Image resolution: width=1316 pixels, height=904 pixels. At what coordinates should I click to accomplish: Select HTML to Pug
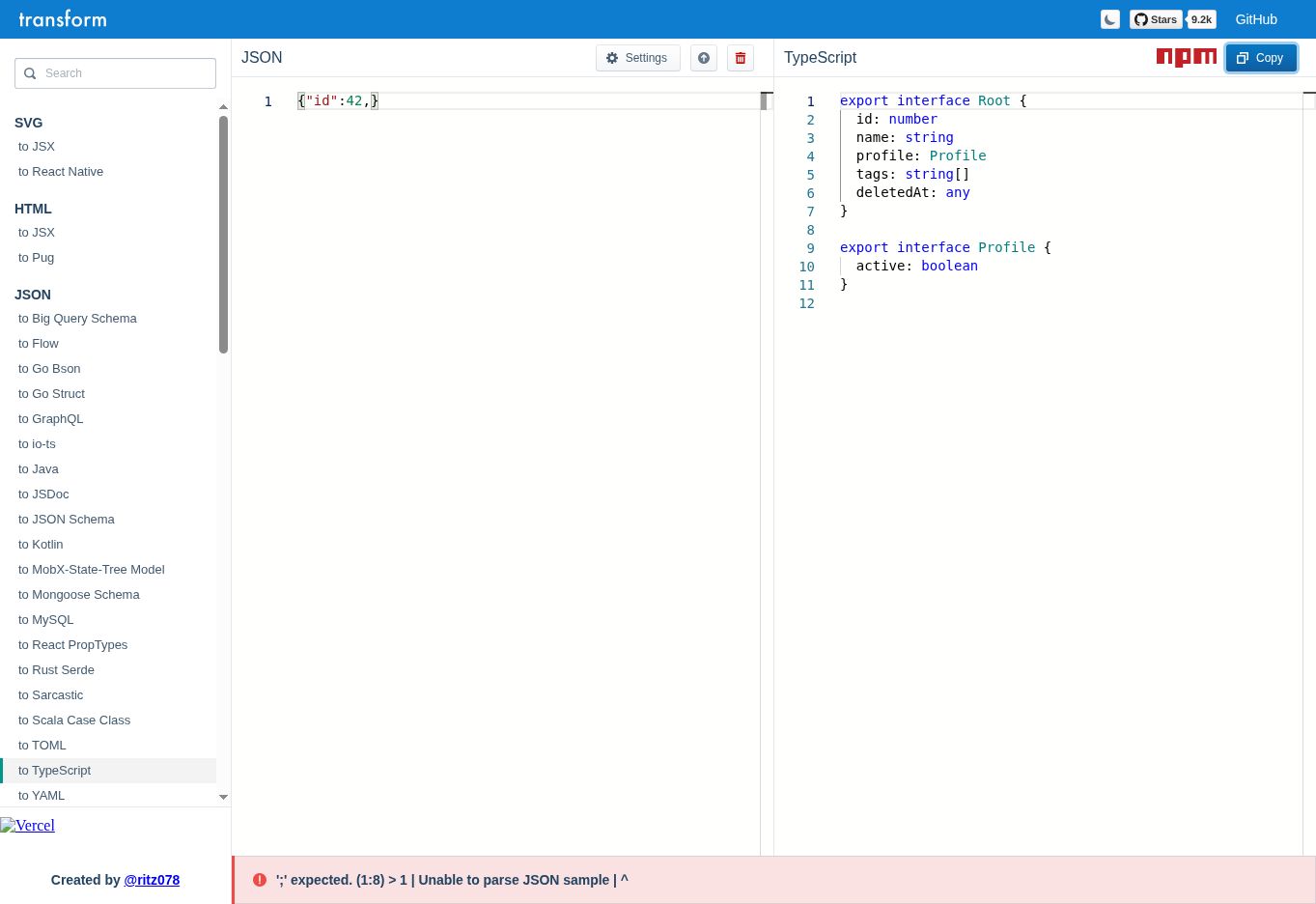(37, 258)
